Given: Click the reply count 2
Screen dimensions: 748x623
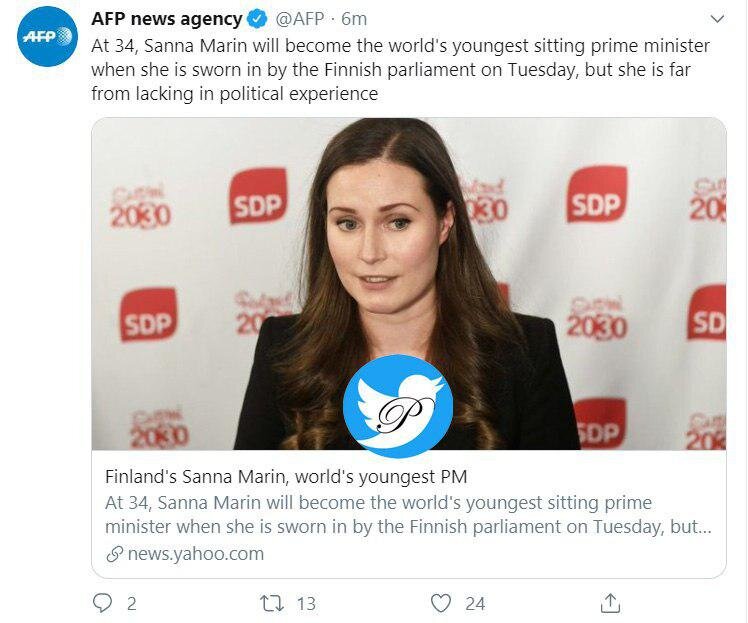Looking at the screenshot, I should pyautogui.click(x=131, y=603).
